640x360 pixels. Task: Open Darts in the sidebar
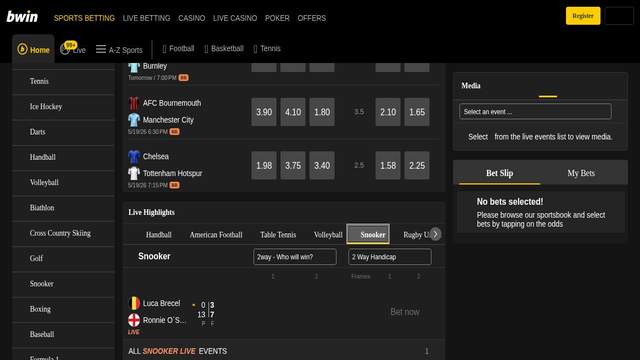(x=64, y=132)
